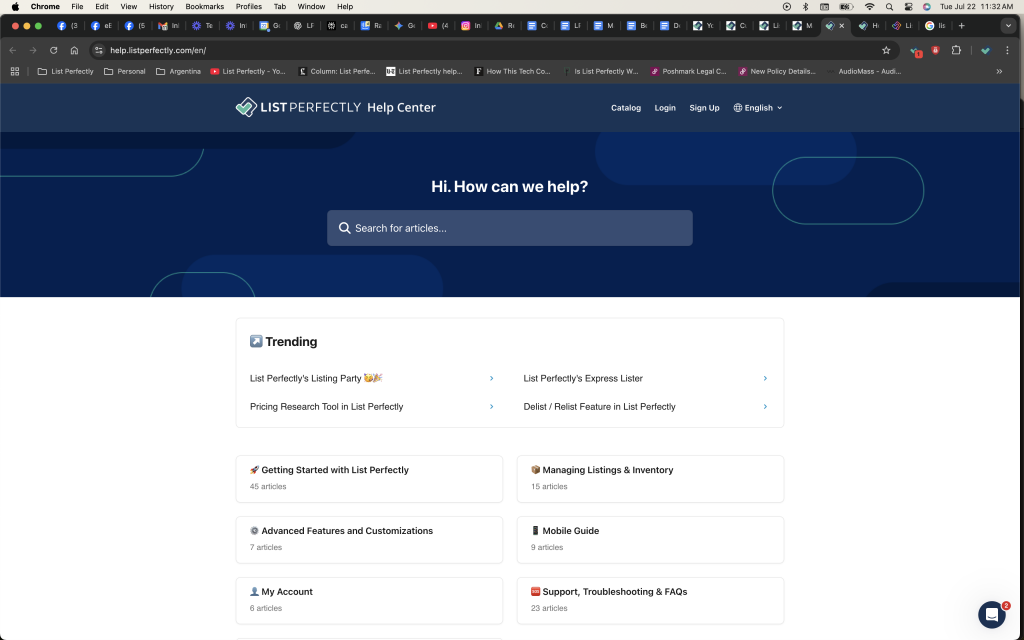Open the List Perfectly bookmarks folder
Screen dimensions: 1024x640
[65, 71]
